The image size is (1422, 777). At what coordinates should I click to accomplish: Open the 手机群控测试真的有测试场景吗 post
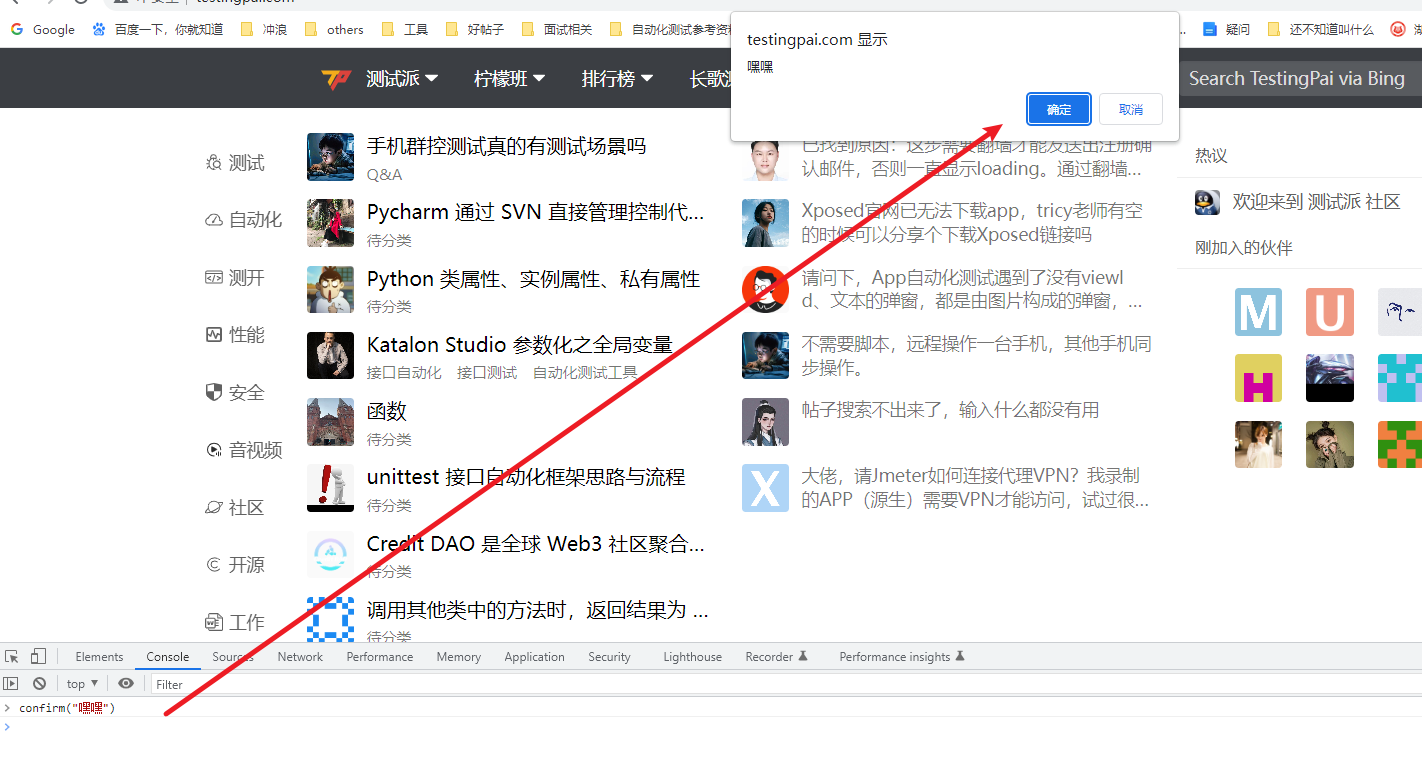coord(506,146)
